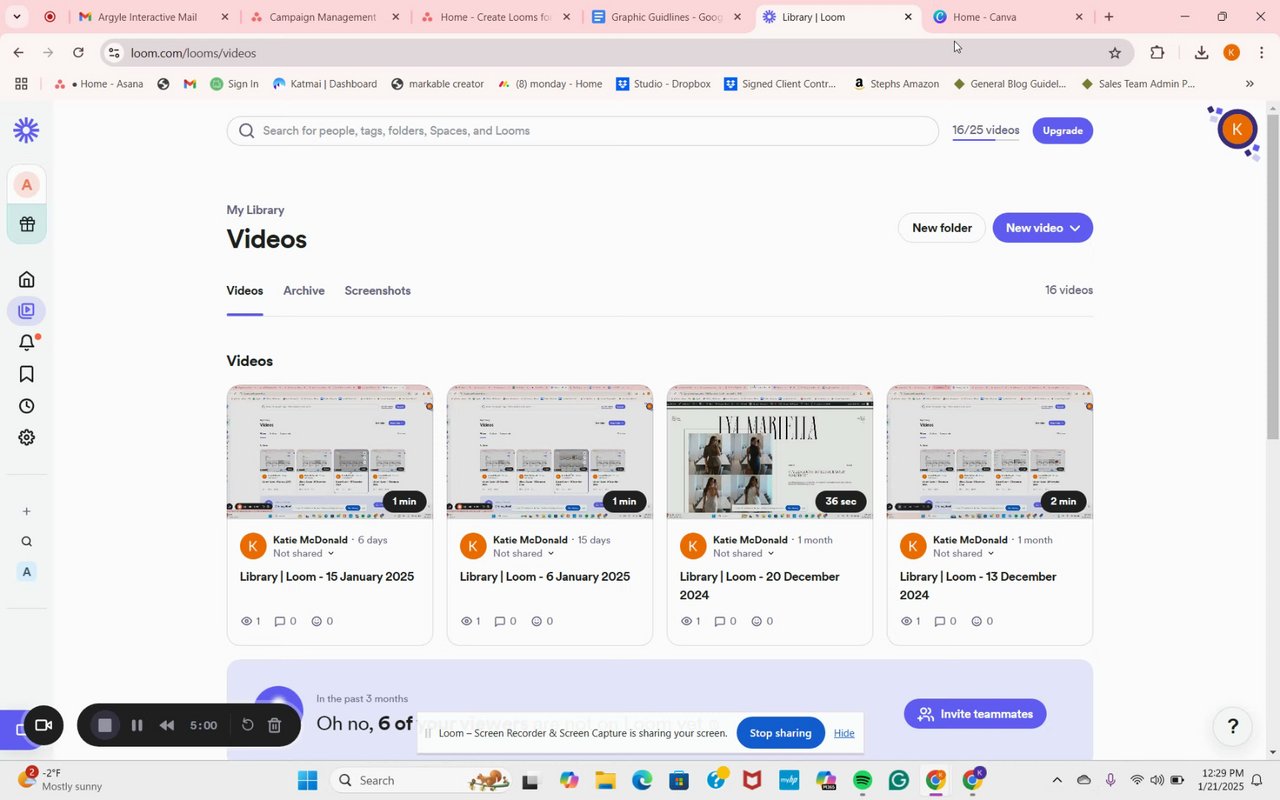Click the 16 videos count text
This screenshot has height=800, width=1280.
[x=1069, y=290]
